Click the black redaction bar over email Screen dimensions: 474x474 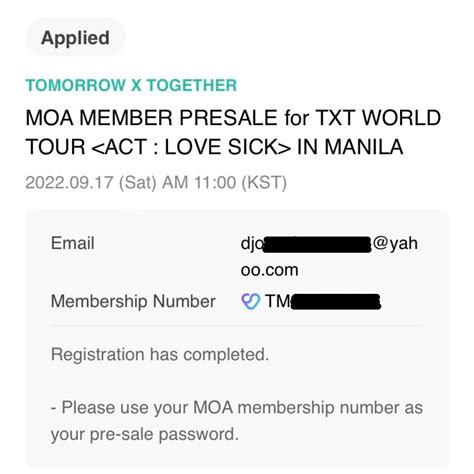point(317,244)
